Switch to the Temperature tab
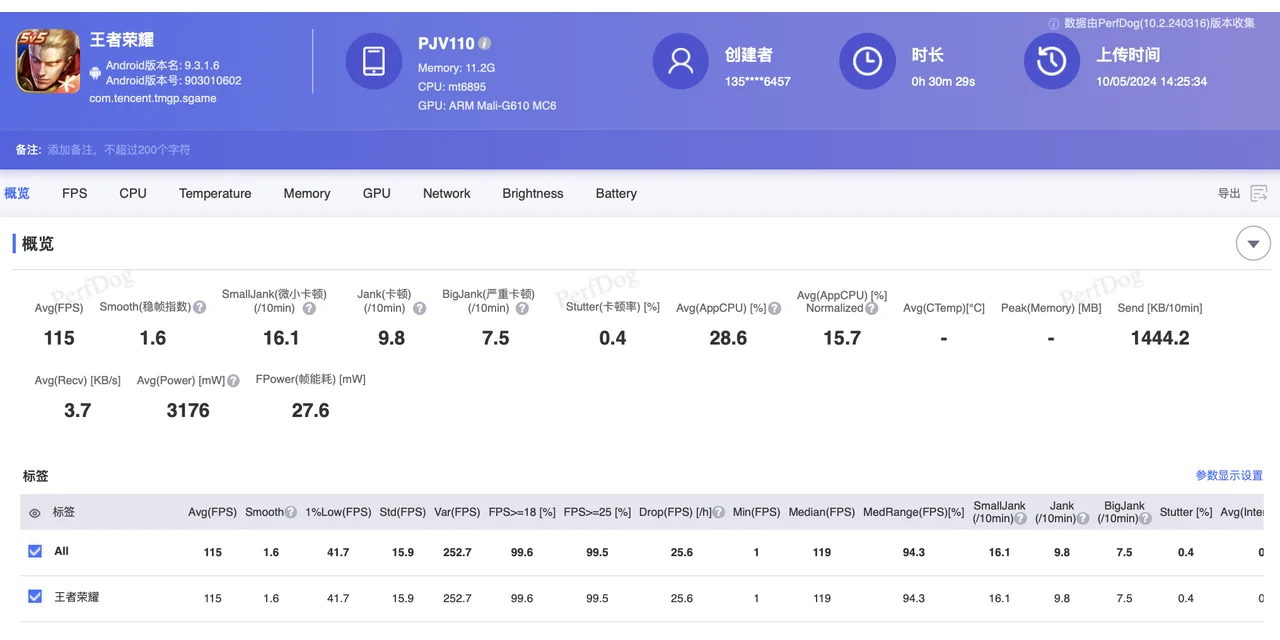This screenshot has height=640, width=1280. [215, 193]
